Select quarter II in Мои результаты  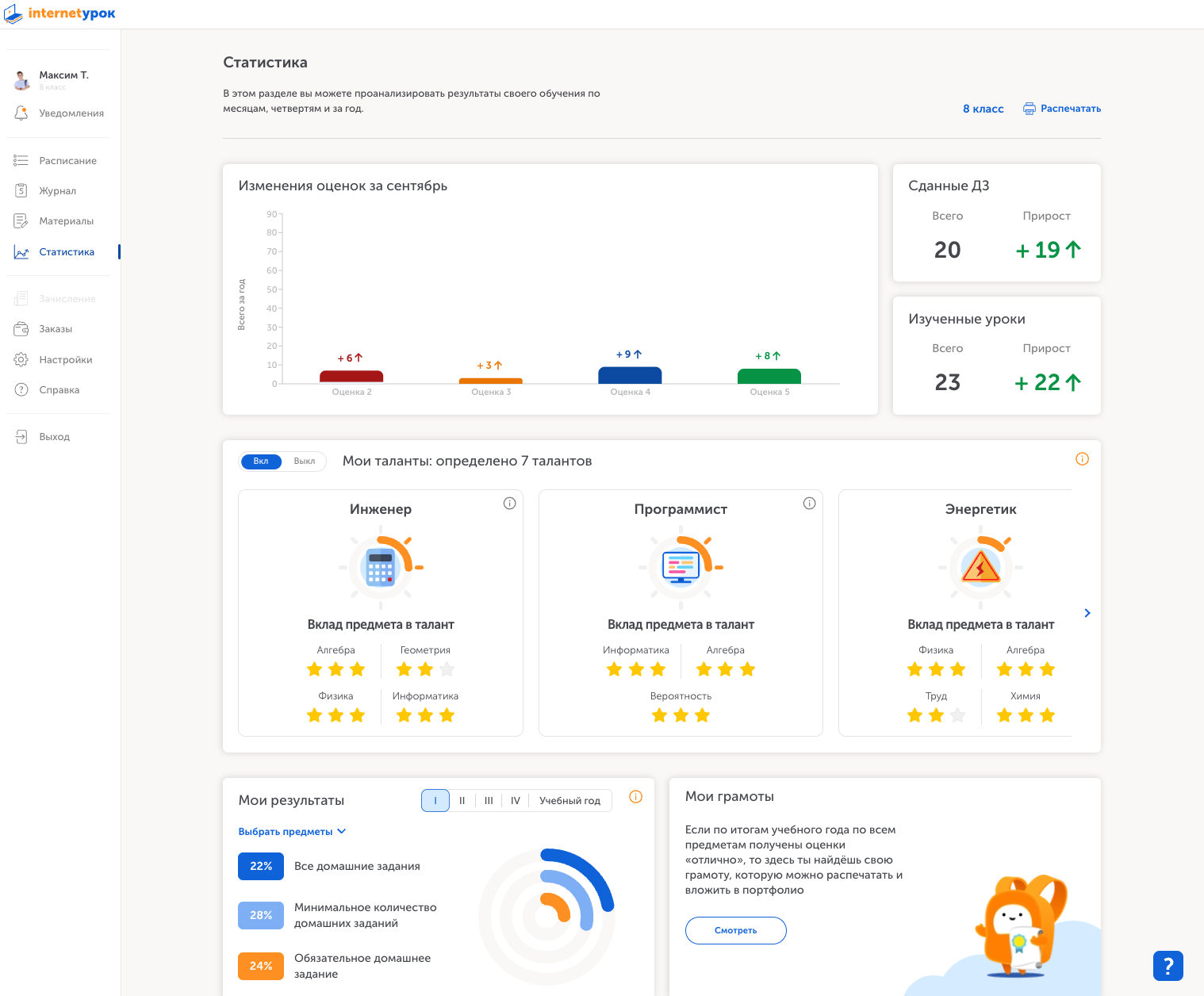(x=462, y=801)
